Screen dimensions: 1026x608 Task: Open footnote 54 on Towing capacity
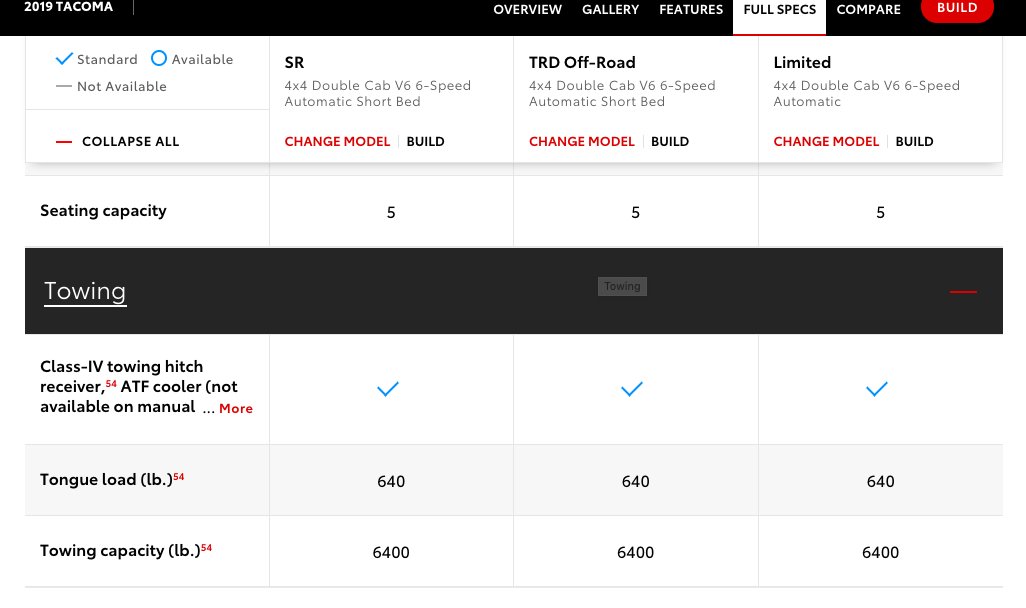[x=206, y=548]
